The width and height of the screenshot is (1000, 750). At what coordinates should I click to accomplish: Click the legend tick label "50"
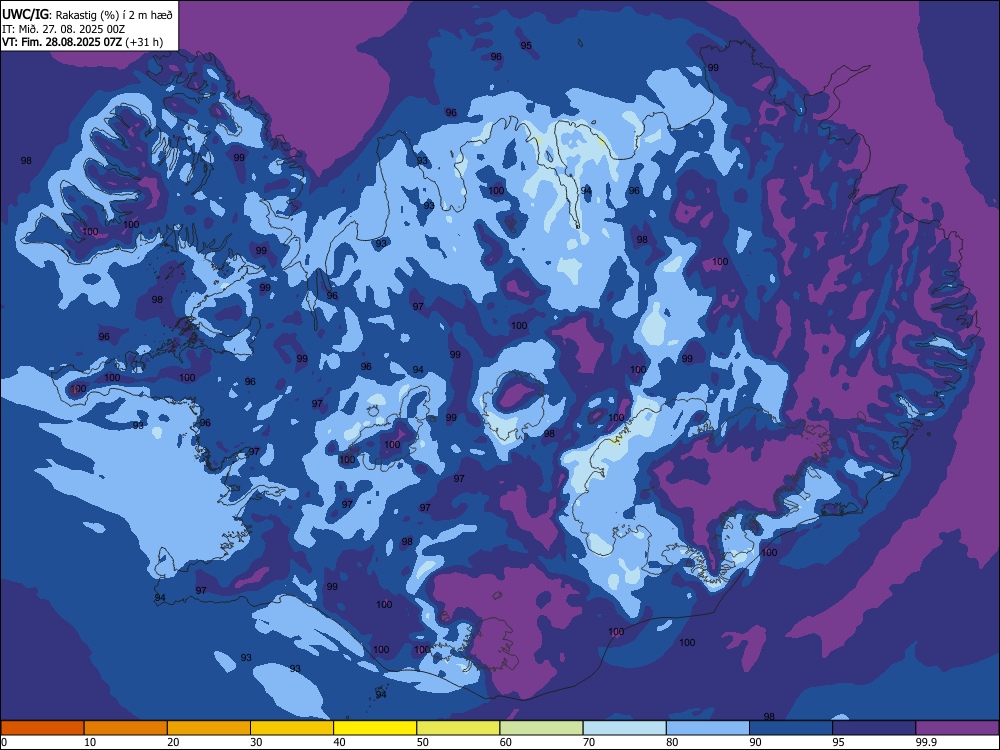click(x=423, y=742)
